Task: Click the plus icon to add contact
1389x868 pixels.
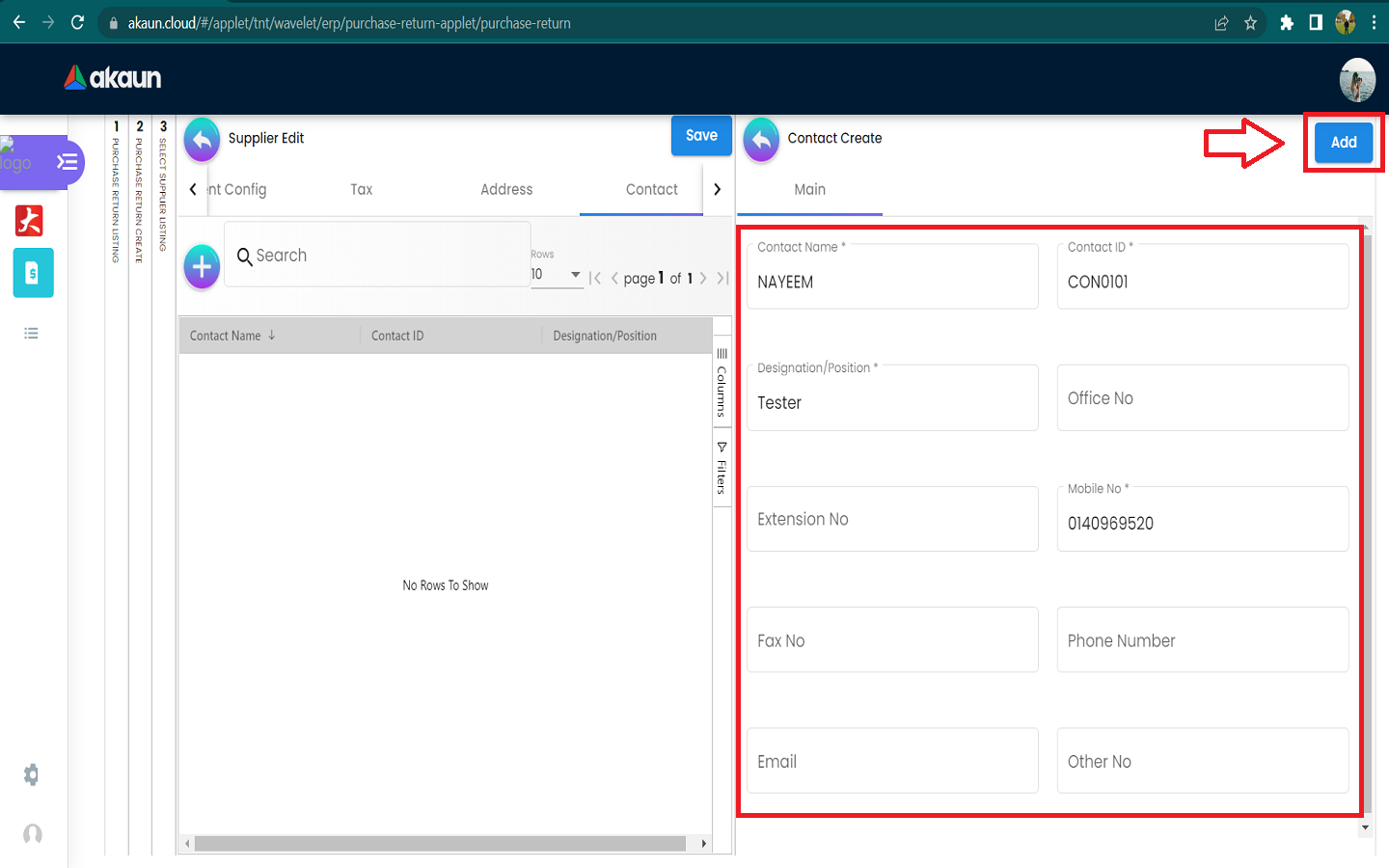Action: (x=202, y=266)
